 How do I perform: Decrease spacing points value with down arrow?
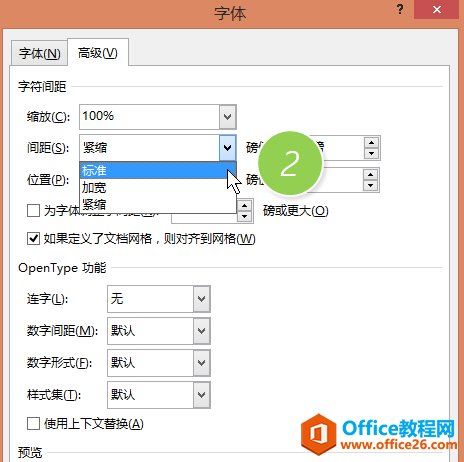pos(371,154)
